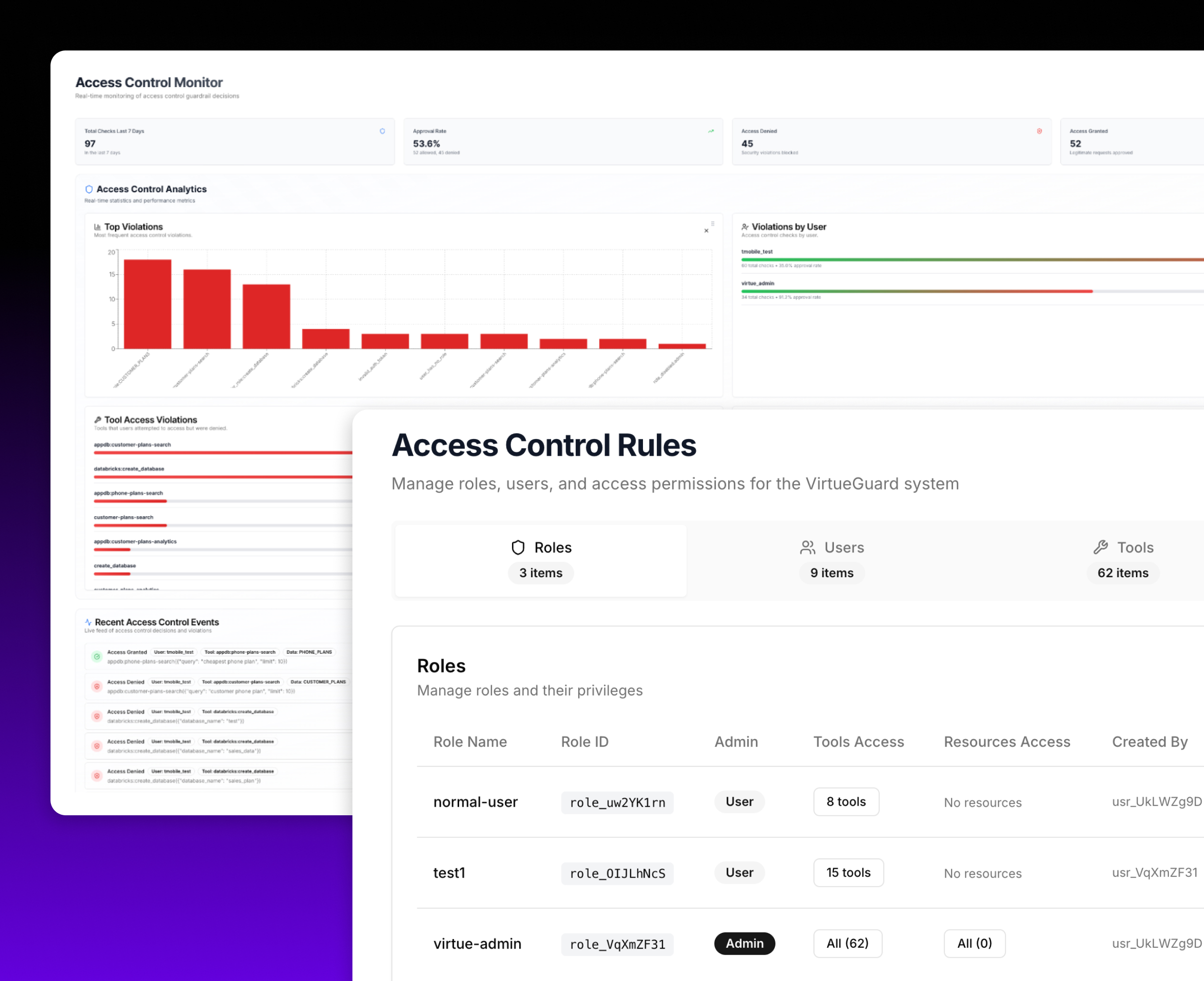Click the green Access Granted event status icon
1204x981 pixels.
97,657
